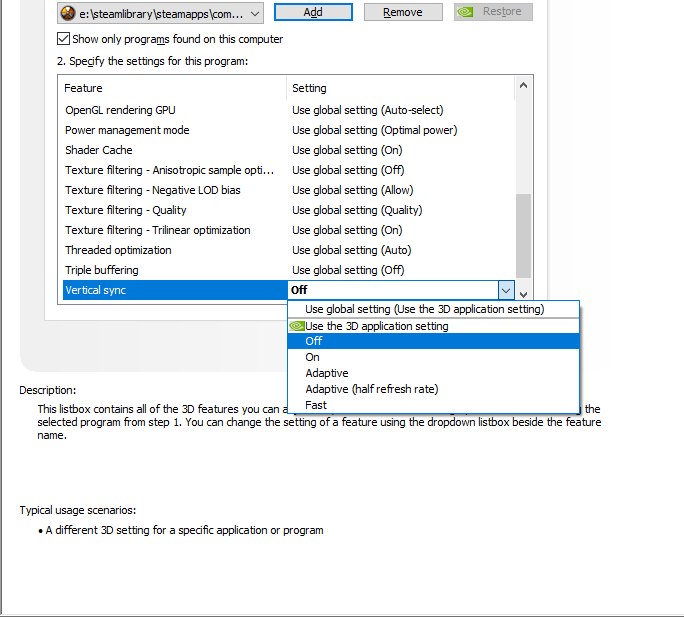
Task: Choose On in the Vertical sync list
Action: [434, 357]
